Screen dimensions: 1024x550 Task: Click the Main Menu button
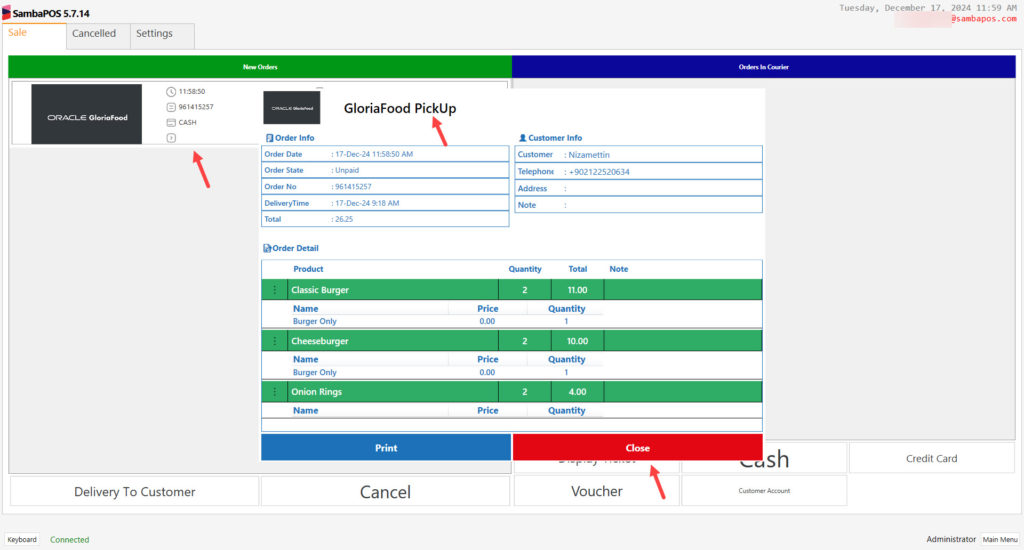1000,540
